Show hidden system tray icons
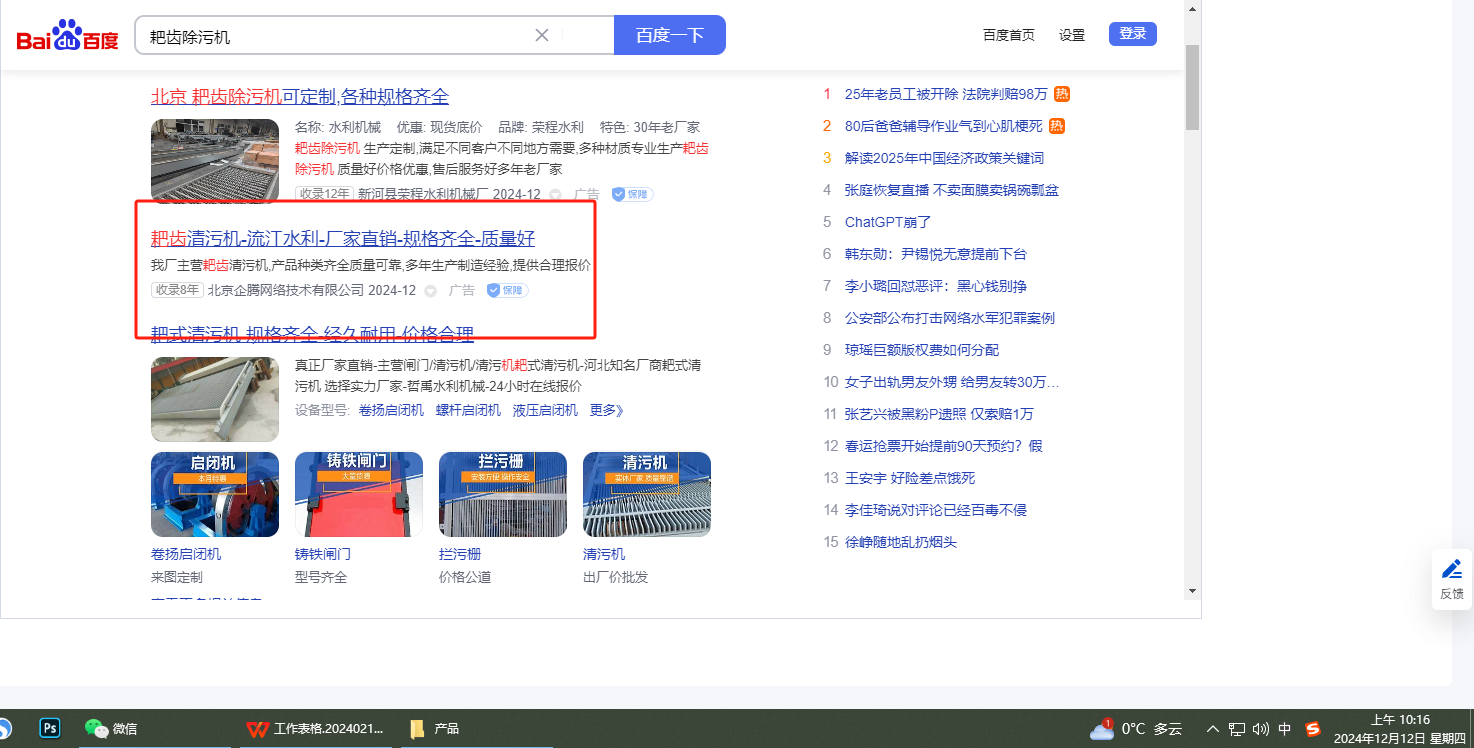This screenshot has width=1474, height=748. point(1213,729)
